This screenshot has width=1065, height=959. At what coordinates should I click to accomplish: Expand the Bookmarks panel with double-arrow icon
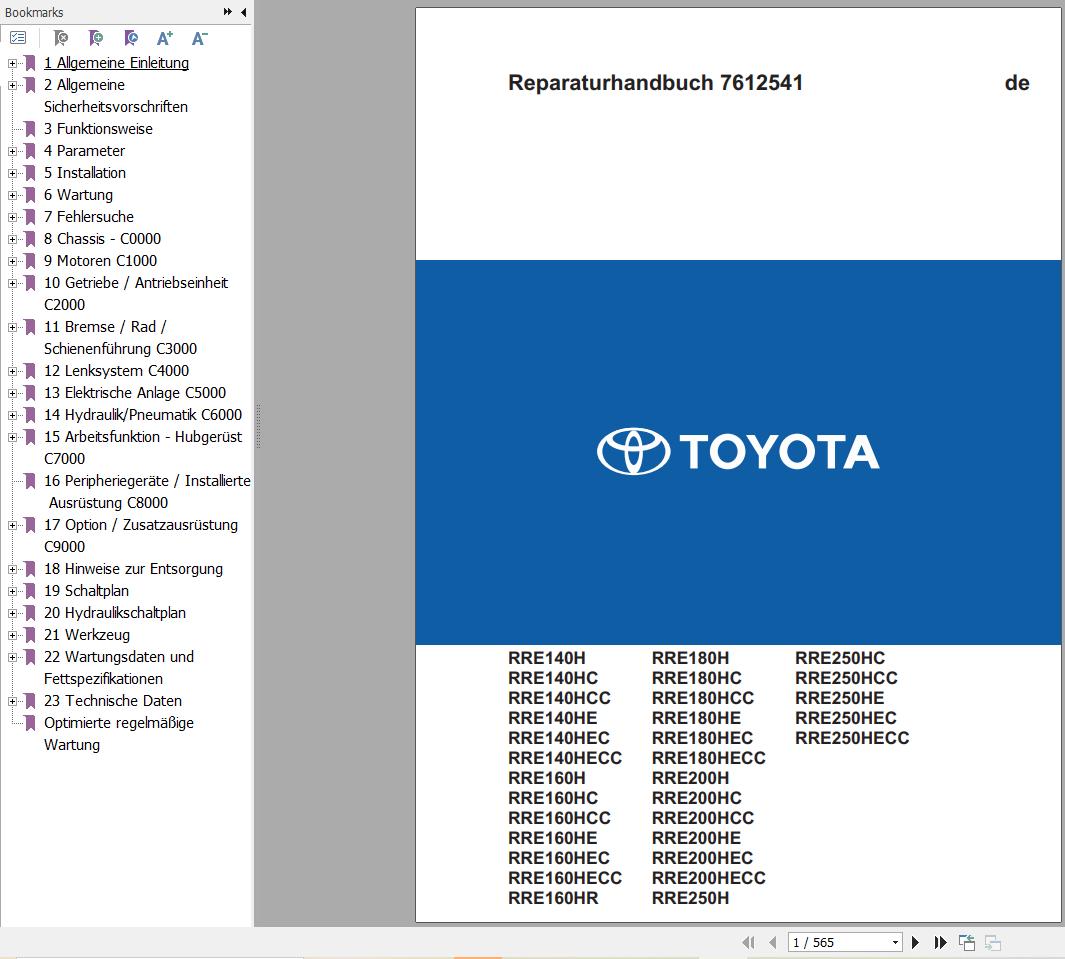pos(228,12)
